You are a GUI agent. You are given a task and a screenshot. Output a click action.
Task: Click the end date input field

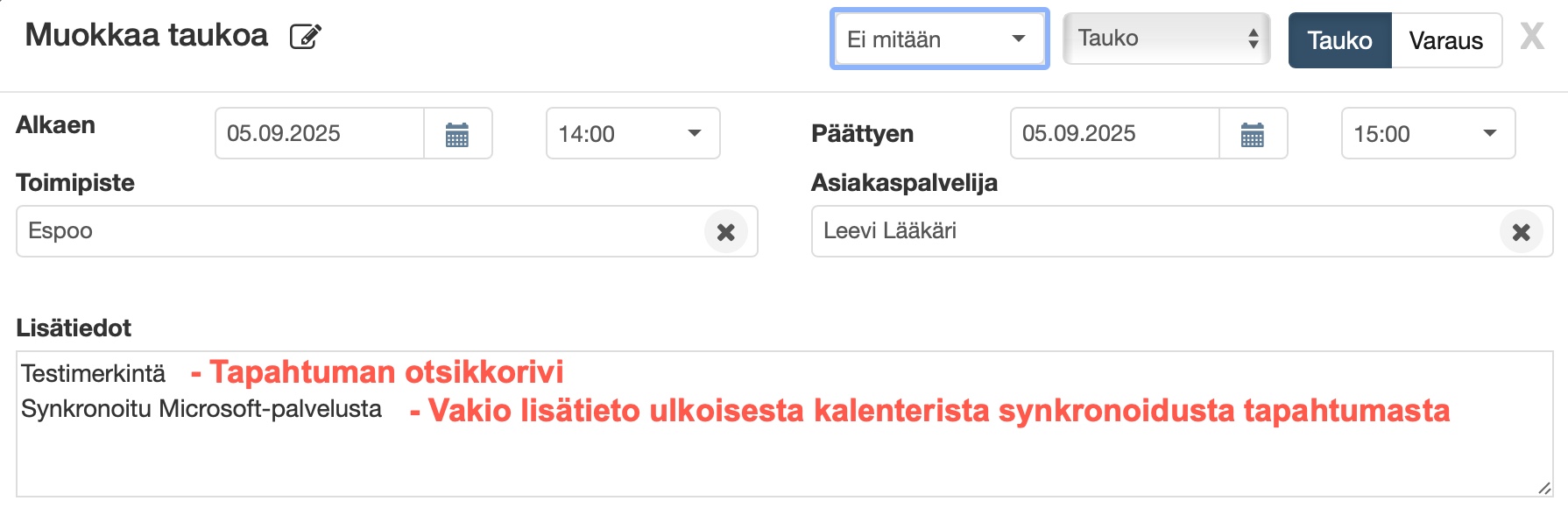point(1114,134)
